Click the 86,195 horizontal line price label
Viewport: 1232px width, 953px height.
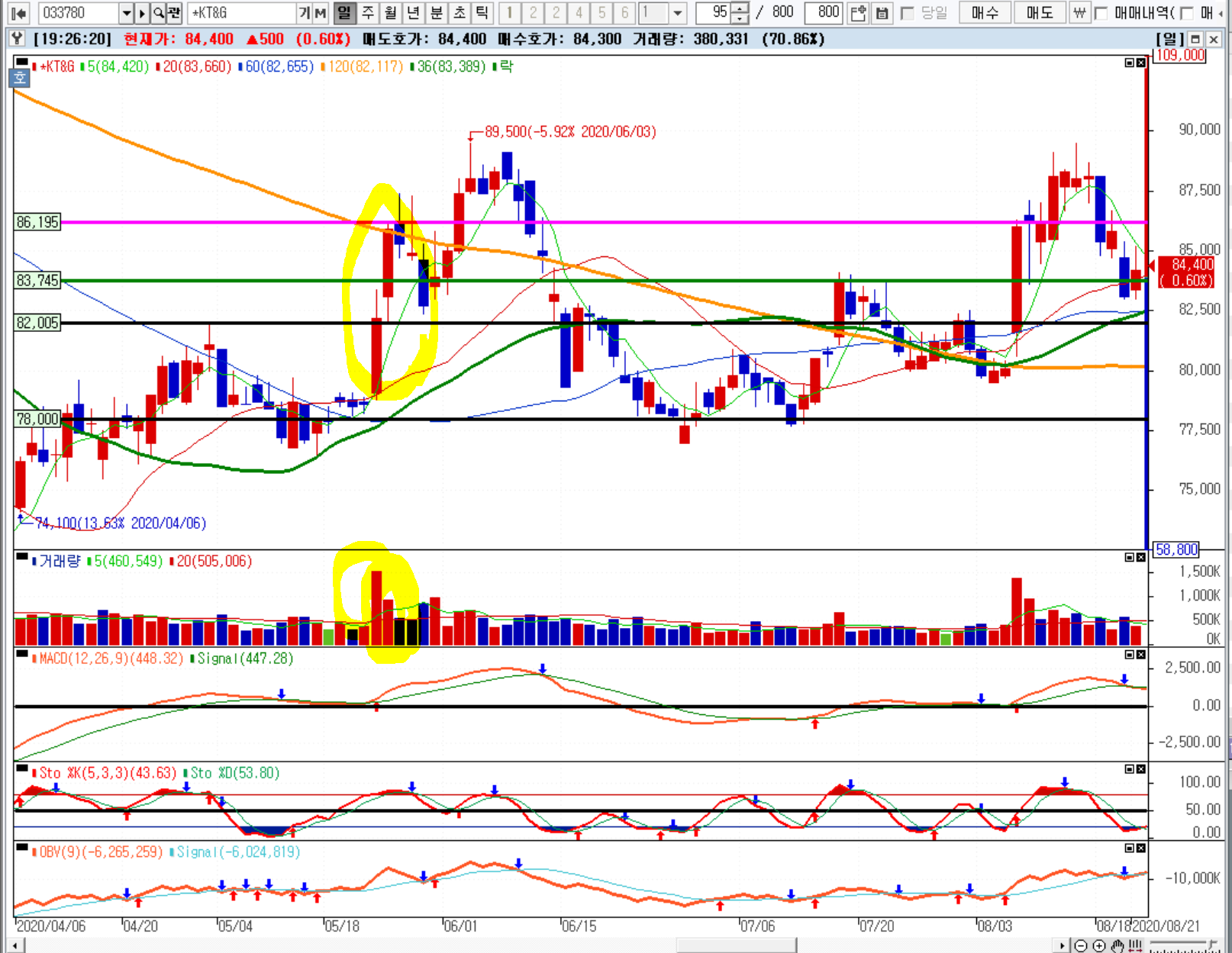click(x=37, y=222)
